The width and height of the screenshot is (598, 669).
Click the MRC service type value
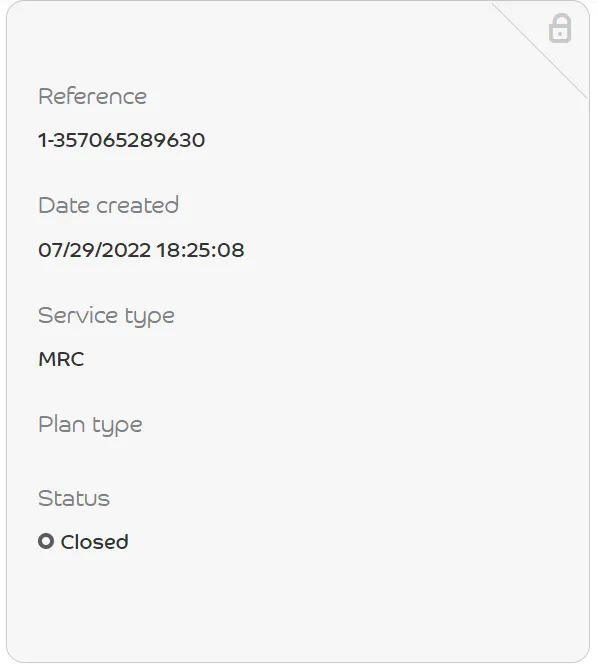tap(61, 359)
